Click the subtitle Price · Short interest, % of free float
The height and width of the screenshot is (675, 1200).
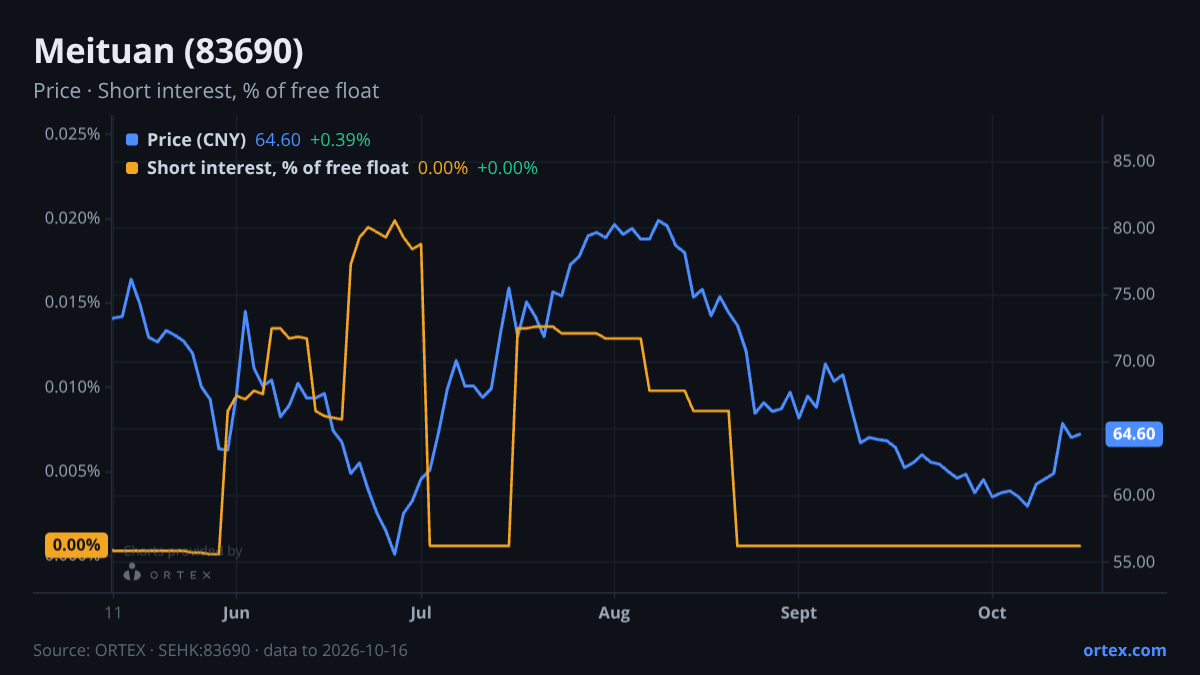(206, 91)
